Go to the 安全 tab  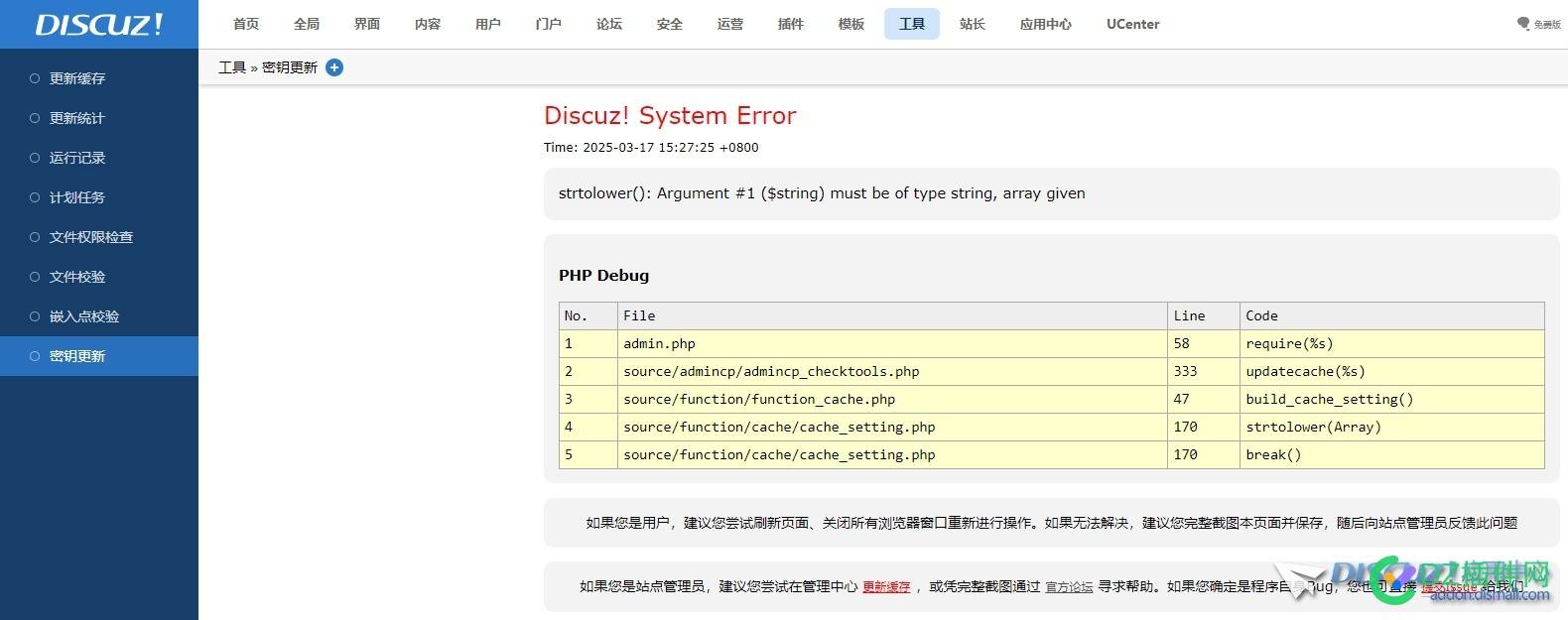pyautogui.click(x=670, y=24)
